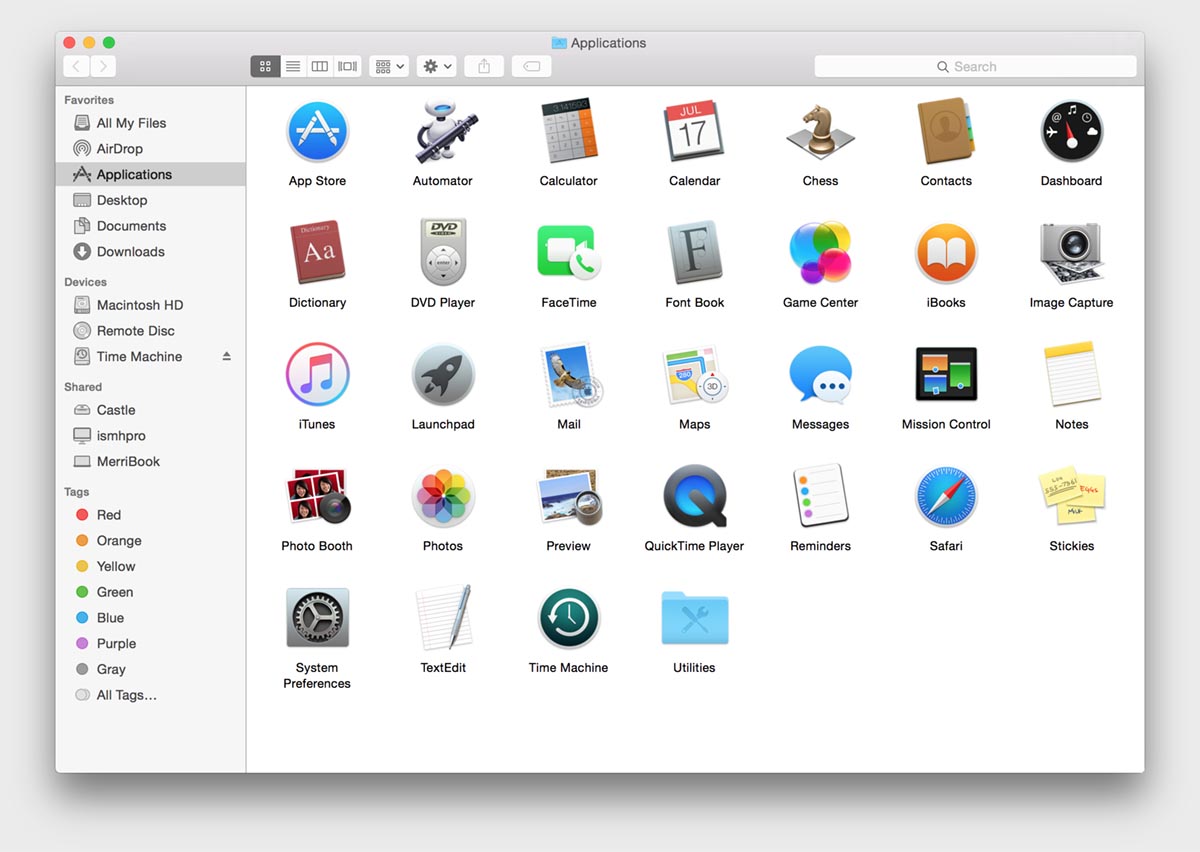
Task: Click the Dashboard app icon
Action: [1071, 132]
